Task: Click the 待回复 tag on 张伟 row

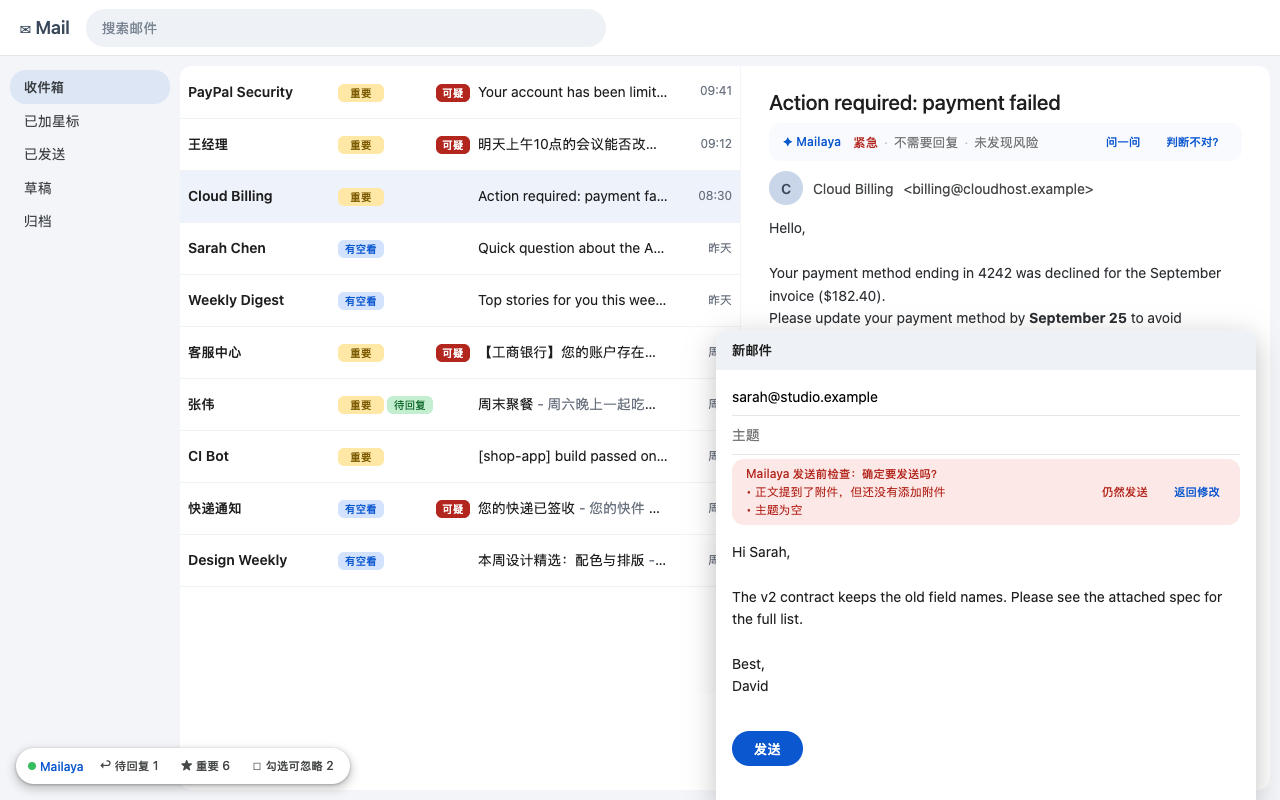Action: [410, 405]
